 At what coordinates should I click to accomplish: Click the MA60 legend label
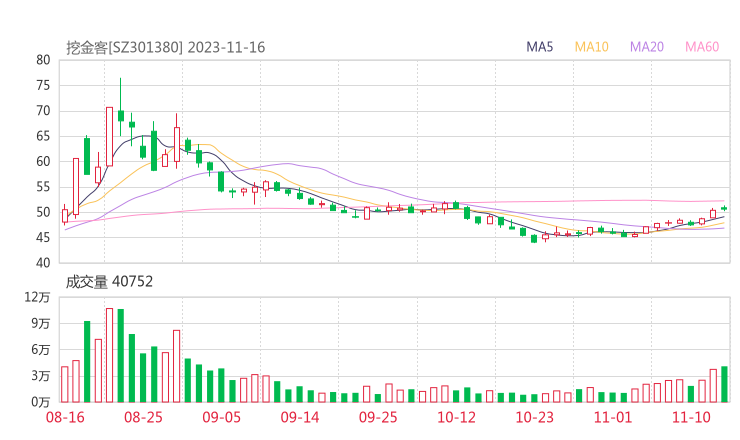point(702,47)
